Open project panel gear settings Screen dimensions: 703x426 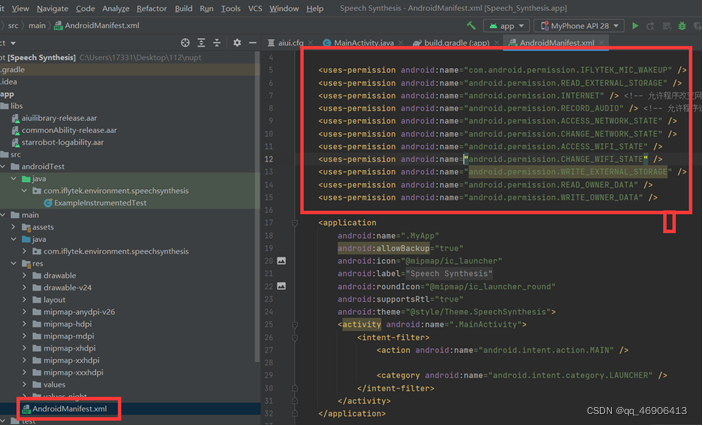pos(237,43)
